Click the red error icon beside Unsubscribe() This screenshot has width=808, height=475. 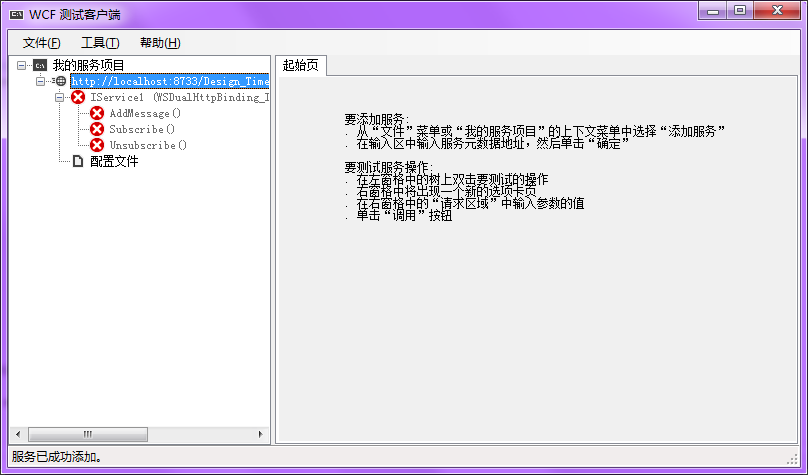97,145
